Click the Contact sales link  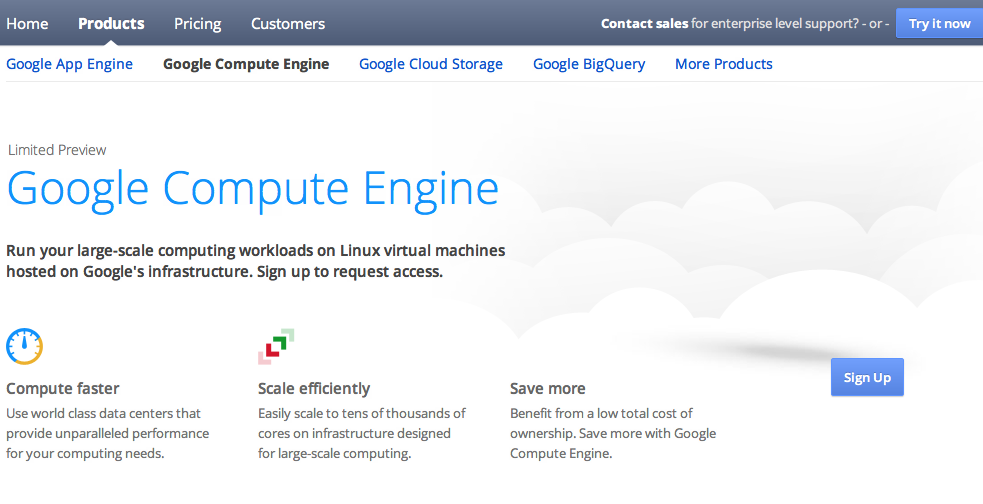(644, 23)
